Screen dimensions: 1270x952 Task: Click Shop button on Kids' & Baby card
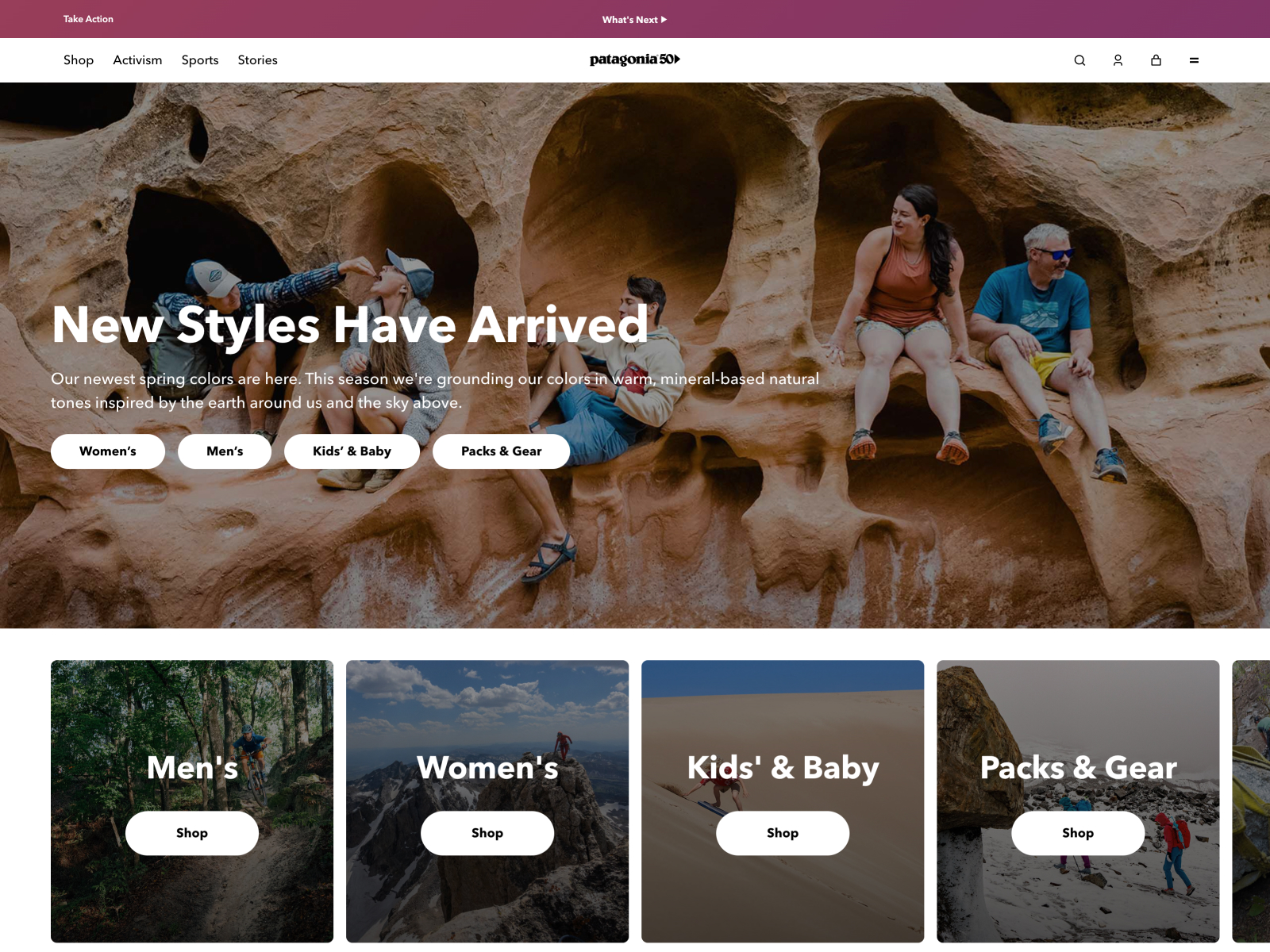tap(783, 833)
